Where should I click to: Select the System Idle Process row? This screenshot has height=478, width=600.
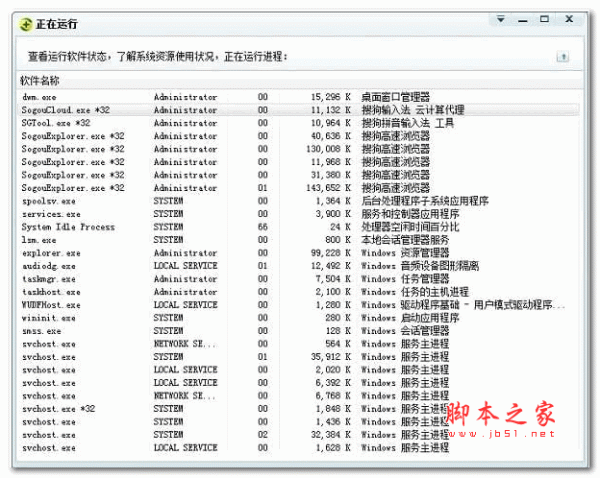[299, 227]
